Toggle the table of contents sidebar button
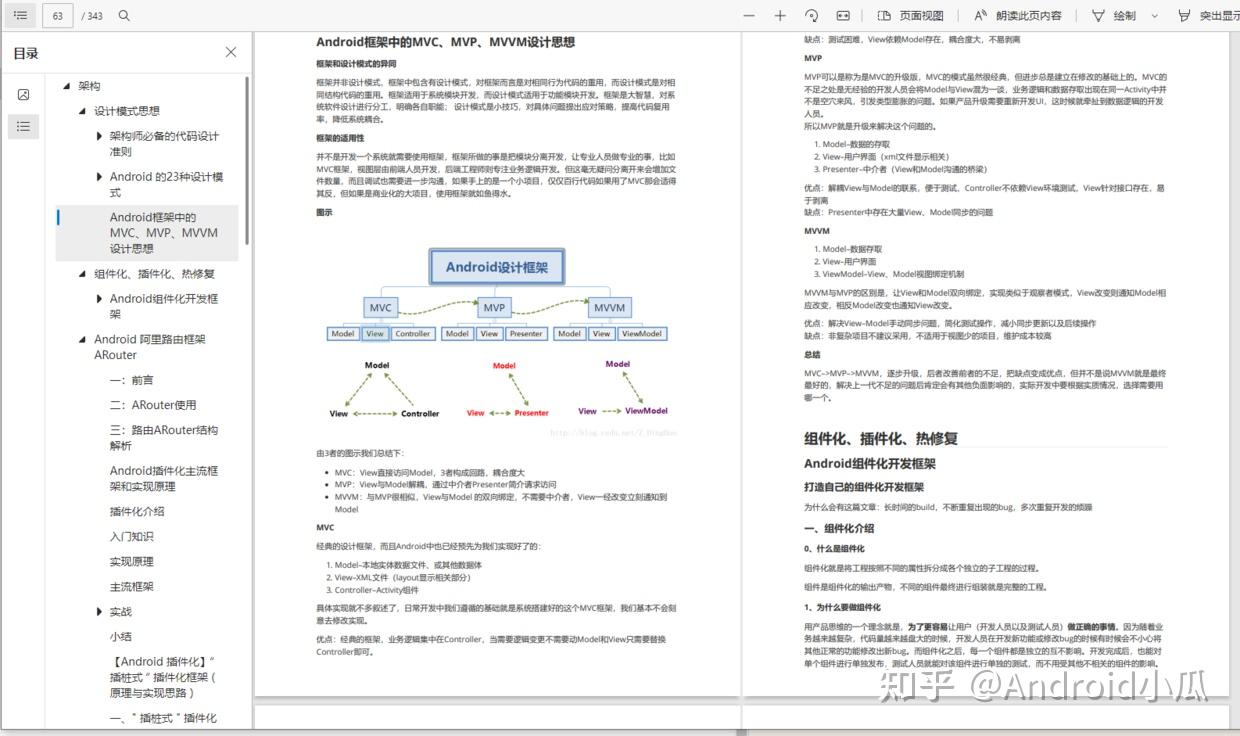Viewport: 1240px width, 736px height. click(21, 15)
